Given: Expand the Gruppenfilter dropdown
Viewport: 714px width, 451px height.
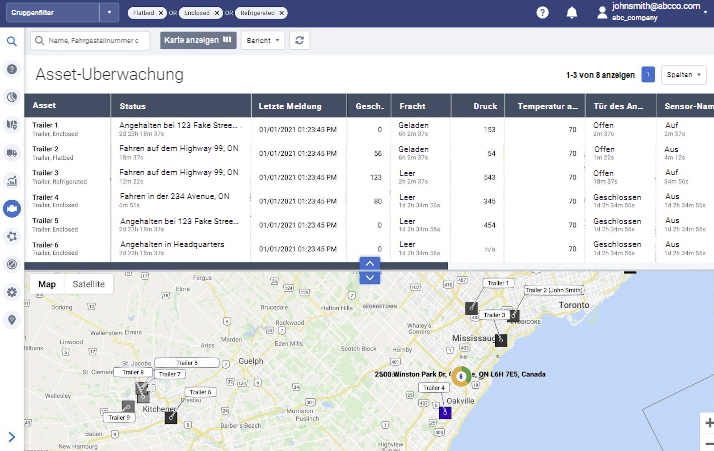Looking at the screenshot, I should [x=108, y=13].
